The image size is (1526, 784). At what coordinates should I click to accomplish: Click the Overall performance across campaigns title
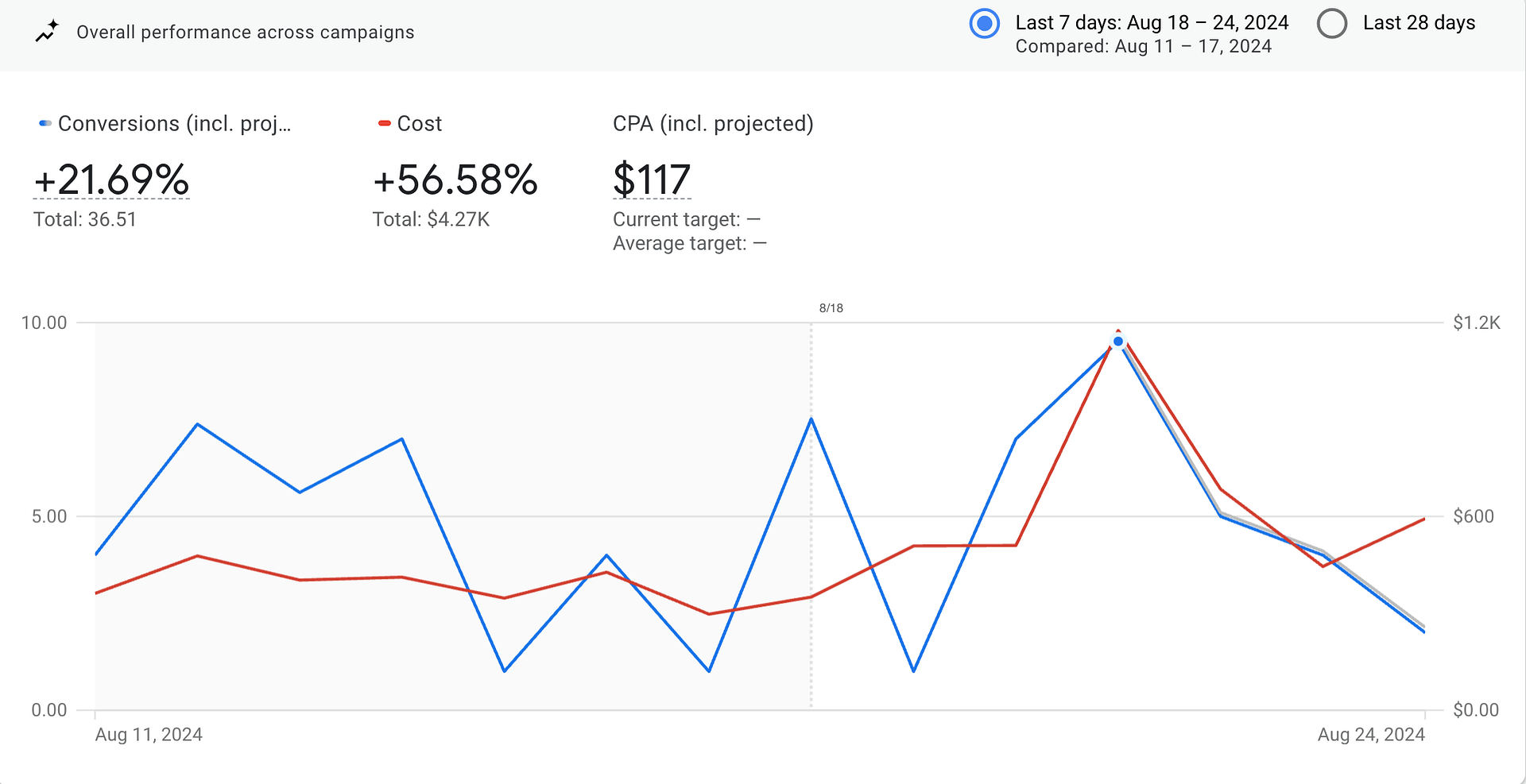coord(246,32)
